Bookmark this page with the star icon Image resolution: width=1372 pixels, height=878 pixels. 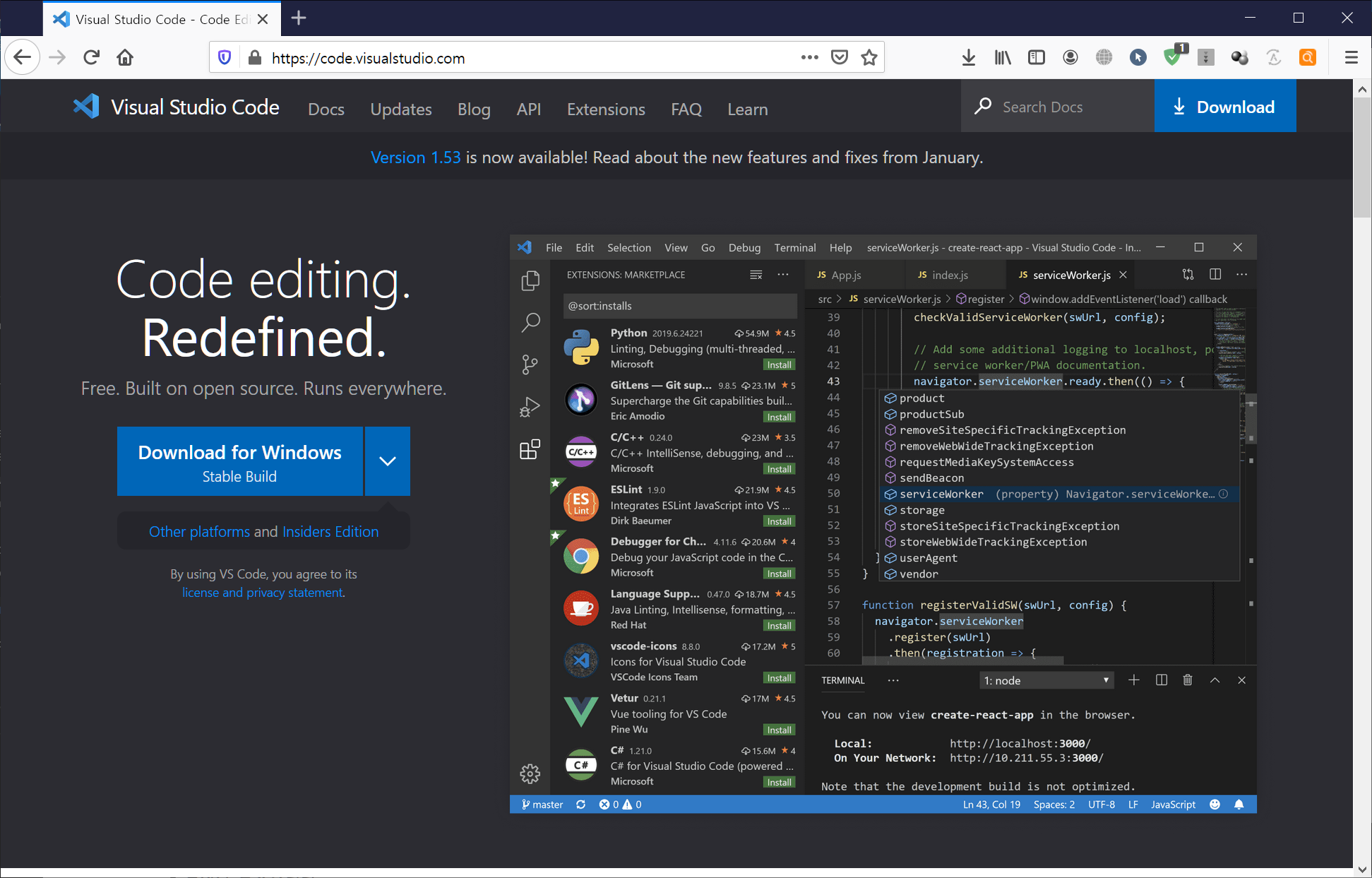coord(869,58)
